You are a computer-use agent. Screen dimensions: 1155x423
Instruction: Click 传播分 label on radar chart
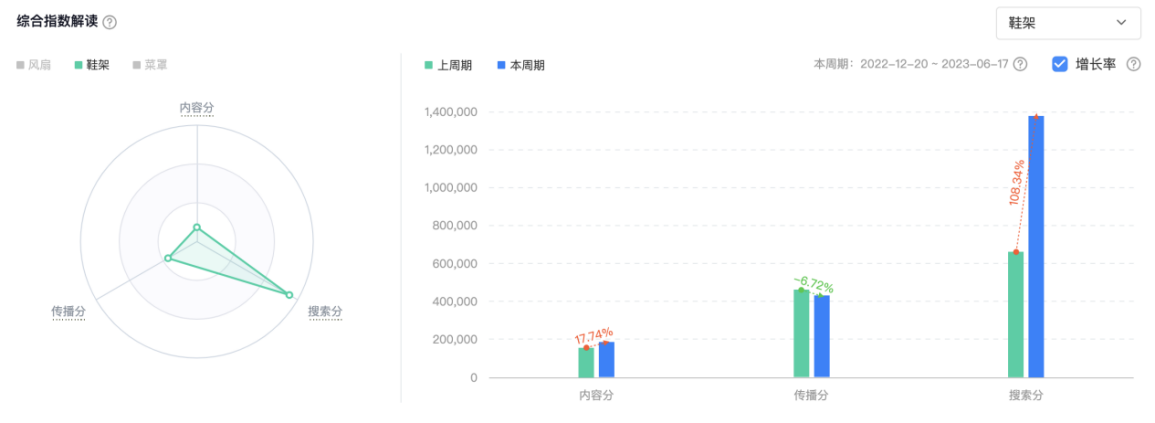coord(68,312)
